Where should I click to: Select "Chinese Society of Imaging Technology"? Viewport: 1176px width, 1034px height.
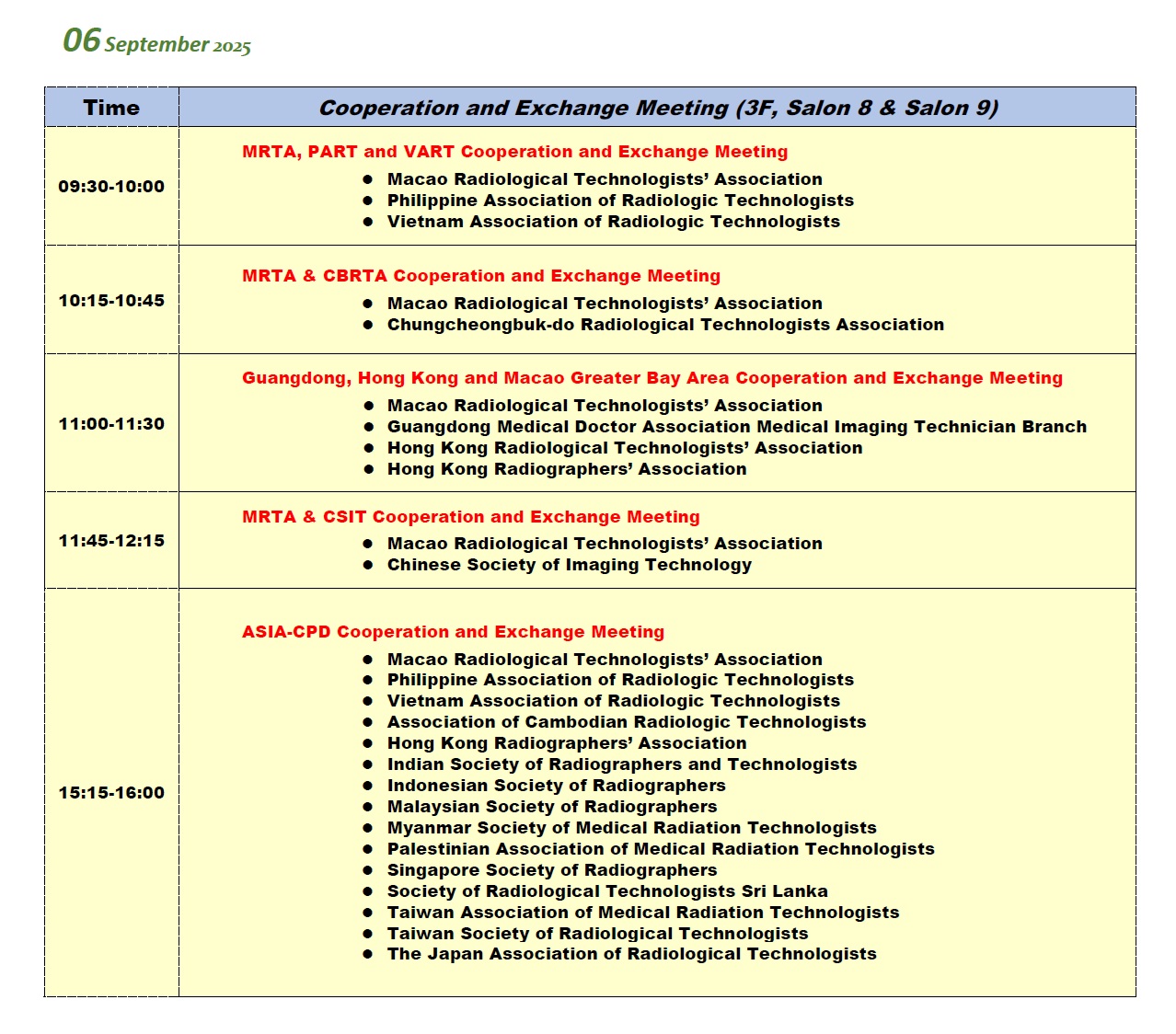[570, 565]
